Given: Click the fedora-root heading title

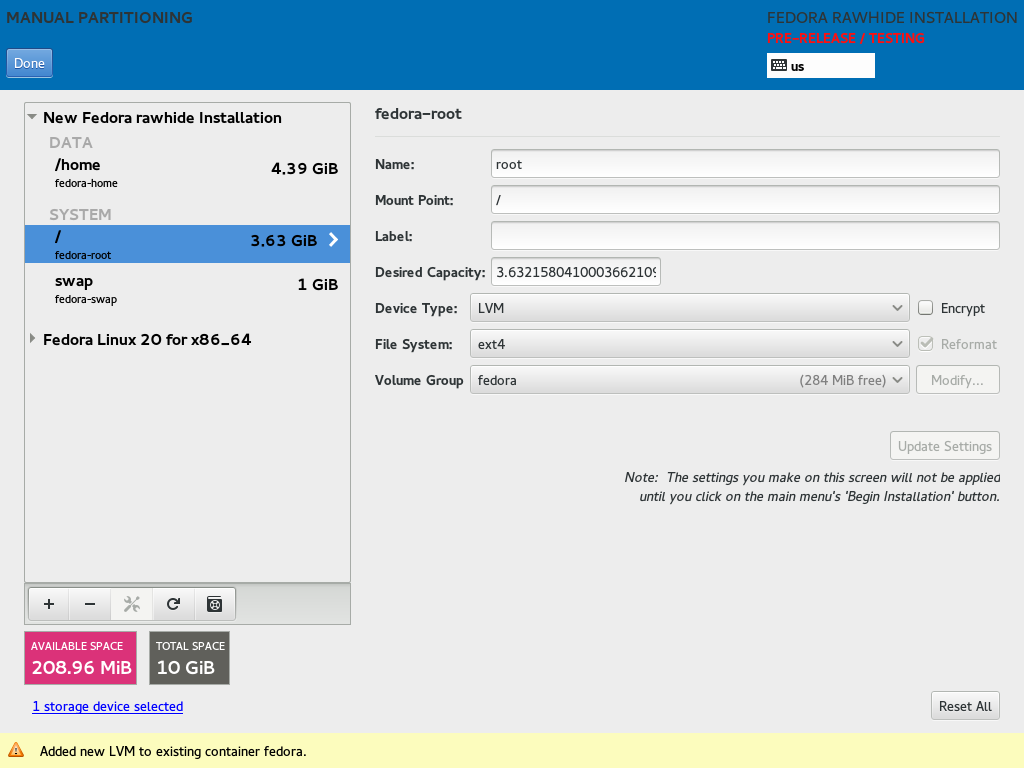Looking at the screenshot, I should point(418,114).
